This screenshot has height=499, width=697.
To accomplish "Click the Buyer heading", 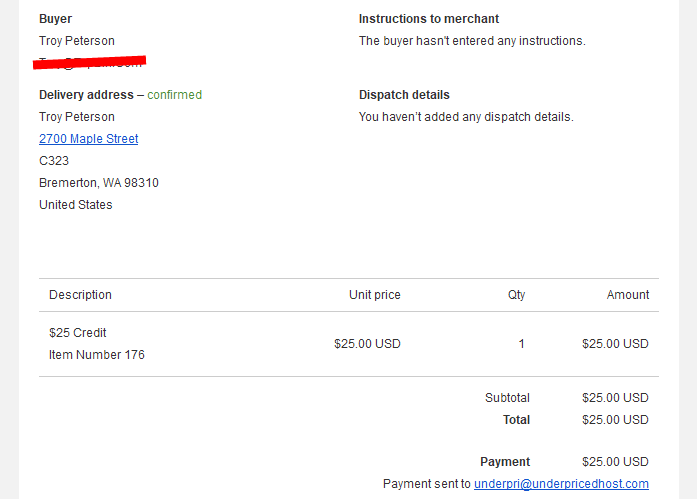I will coord(55,19).
